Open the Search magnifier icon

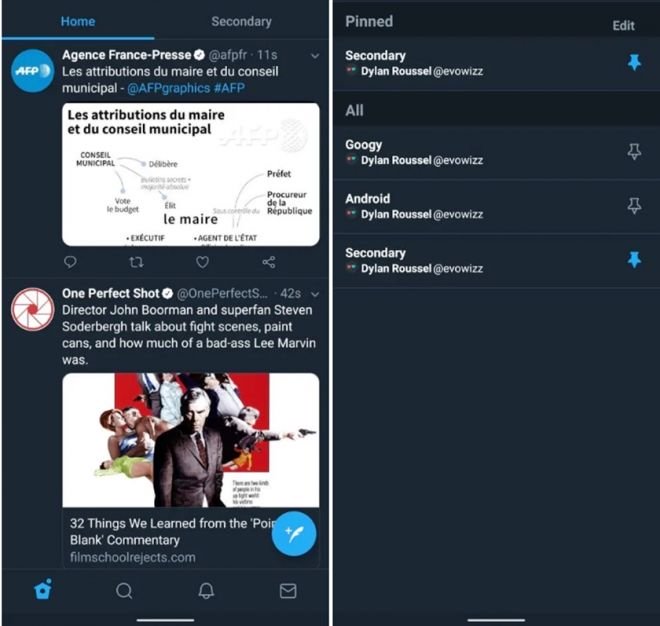124,591
